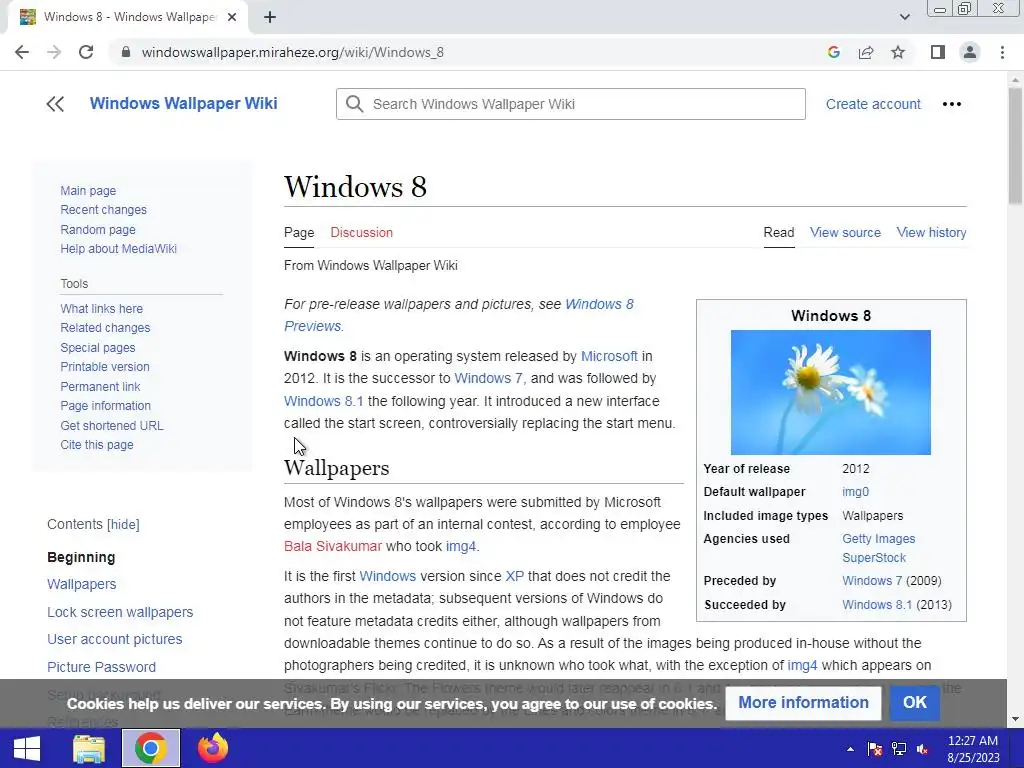Accept cookies with OK button
1024x768 pixels.
914,703
